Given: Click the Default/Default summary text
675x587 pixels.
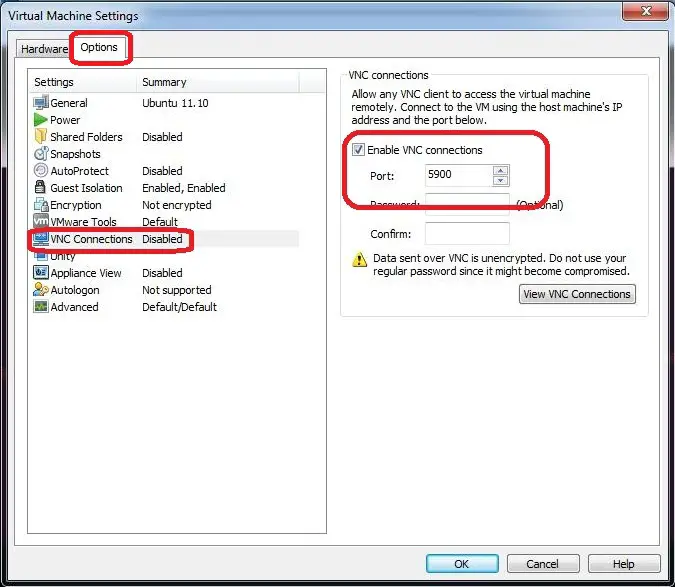Looking at the screenshot, I should (x=180, y=307).
